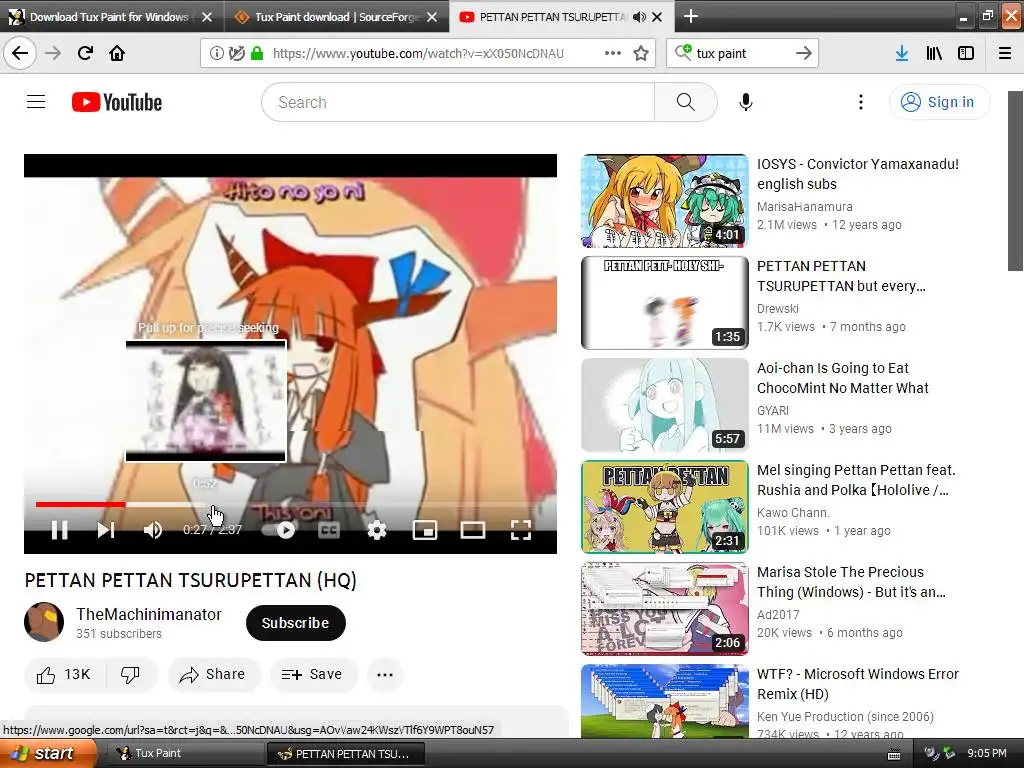Go back with the browser back arrow
The height and width of the screenshot is (768, 1024).
(x=20, y=53)
